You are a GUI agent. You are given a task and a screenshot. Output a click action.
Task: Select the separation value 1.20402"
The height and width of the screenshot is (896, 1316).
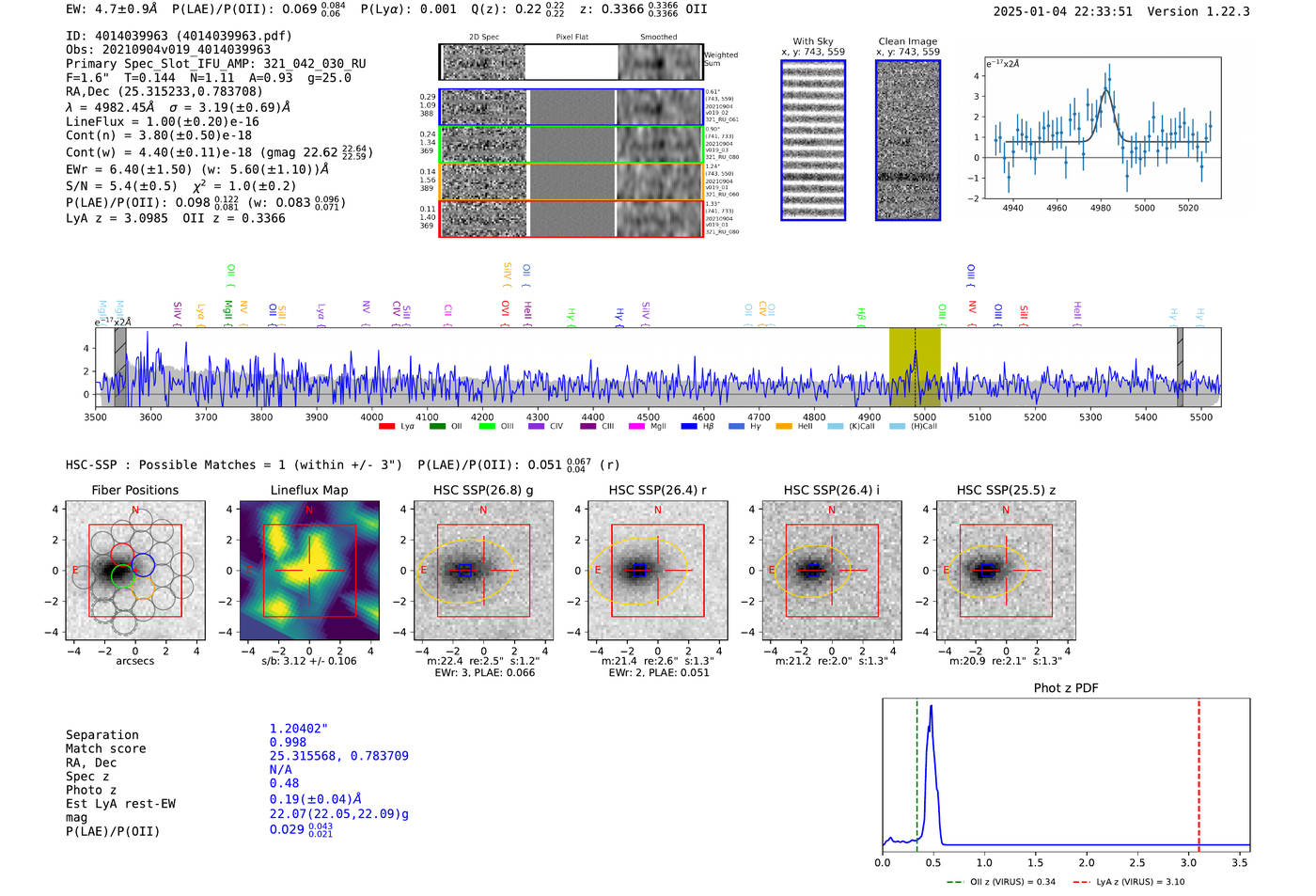point(299,729)
